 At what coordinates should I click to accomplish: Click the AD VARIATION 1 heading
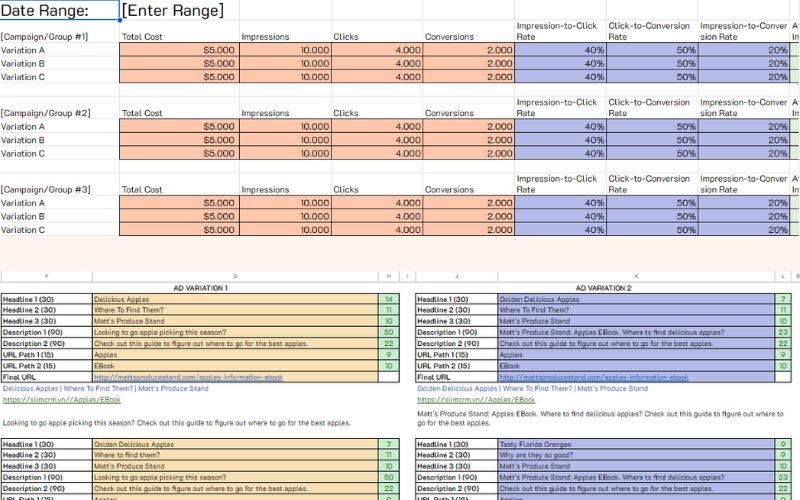pyautogui.click(x=198, y=287)
